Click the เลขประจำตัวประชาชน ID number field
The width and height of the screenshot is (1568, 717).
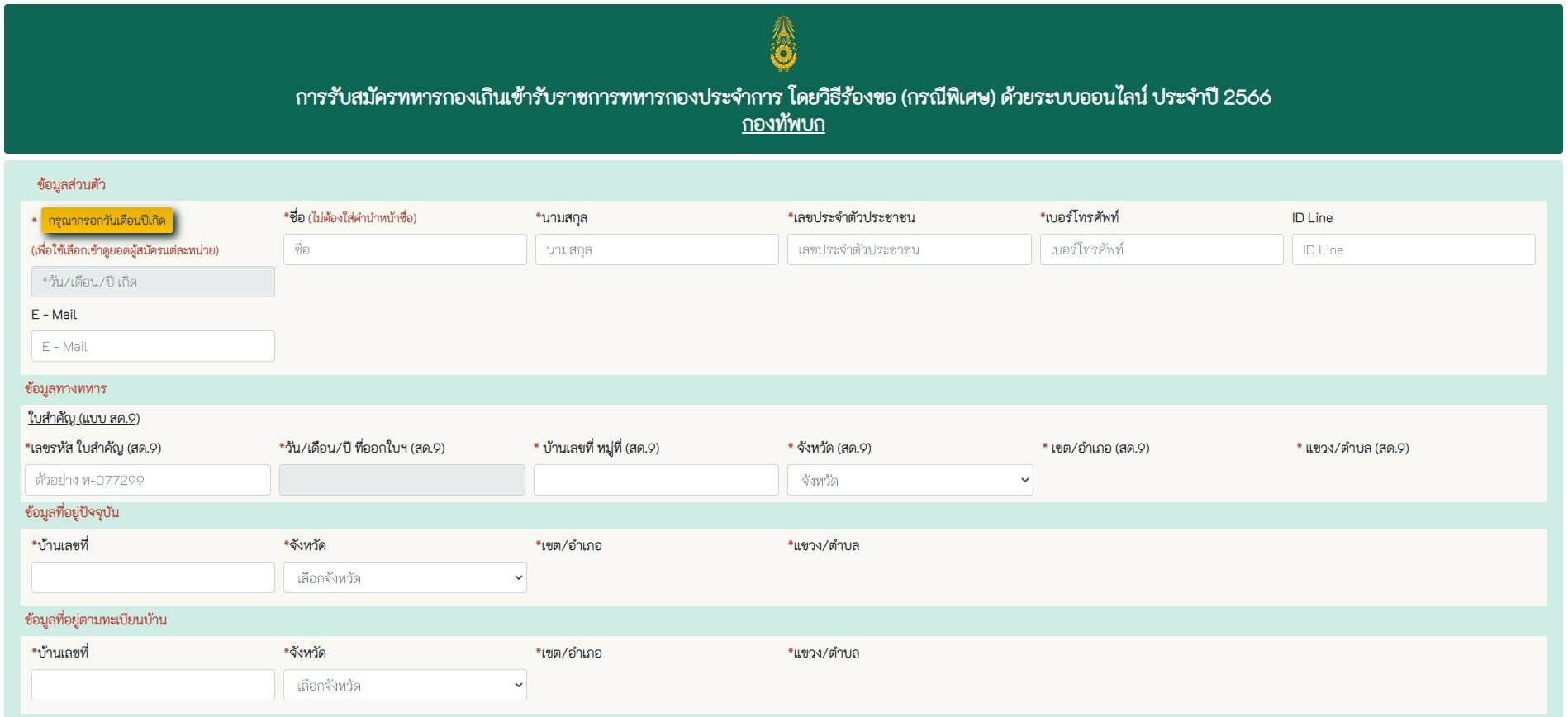click(x=909, y=249)
